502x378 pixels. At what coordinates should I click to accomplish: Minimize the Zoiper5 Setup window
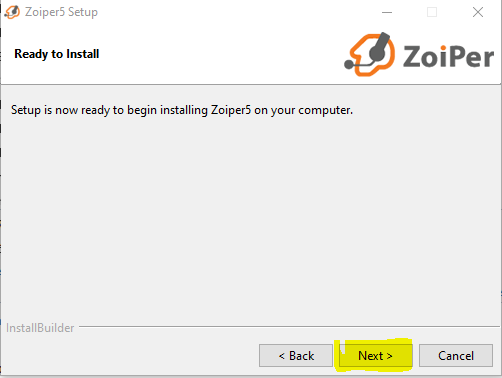pos(387,12)
